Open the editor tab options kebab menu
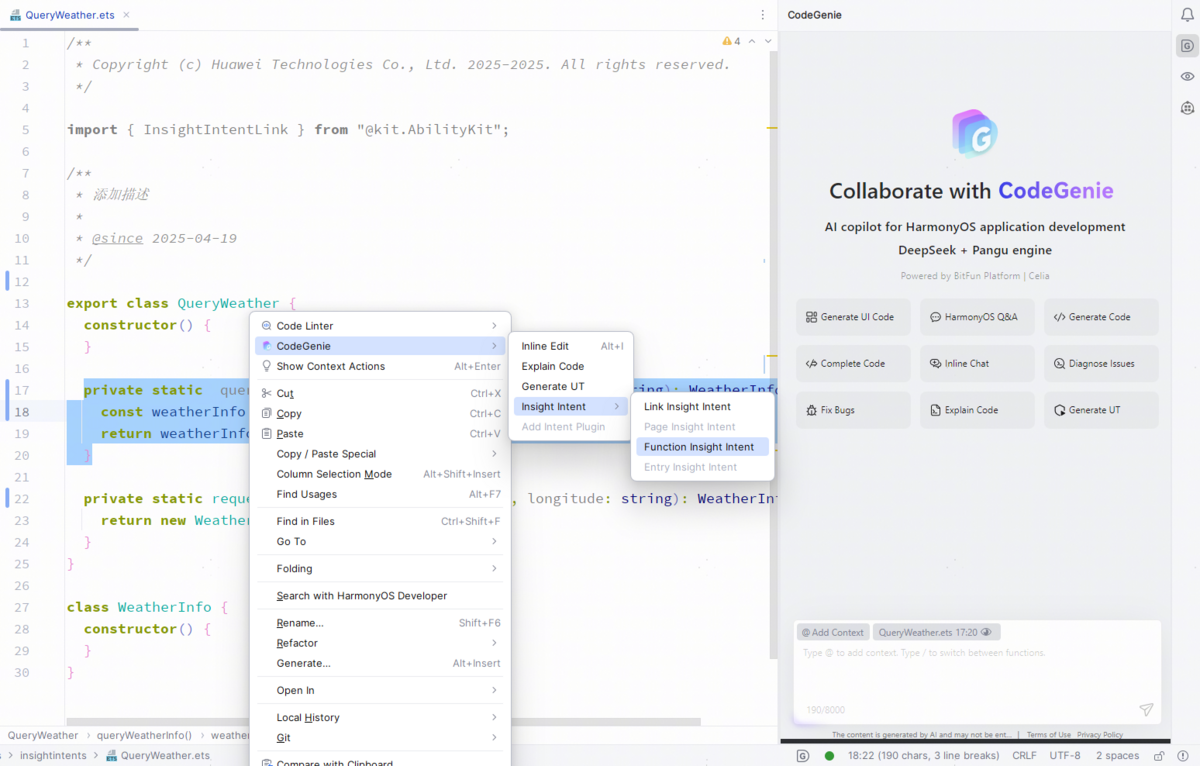The height and width of the screenshot is (766, 1200). (763, 15)
